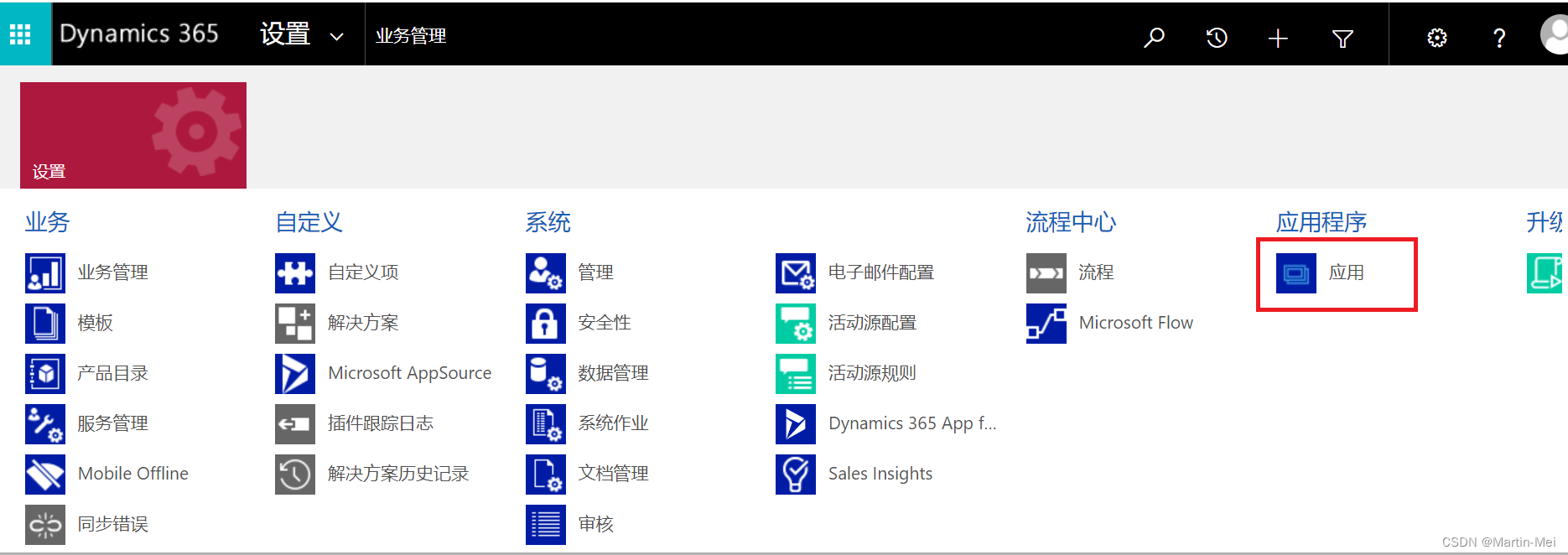Open the 活动源规则 green icon
The width and height of the screenshot is (1568, 555).
[x=796, y=374]
